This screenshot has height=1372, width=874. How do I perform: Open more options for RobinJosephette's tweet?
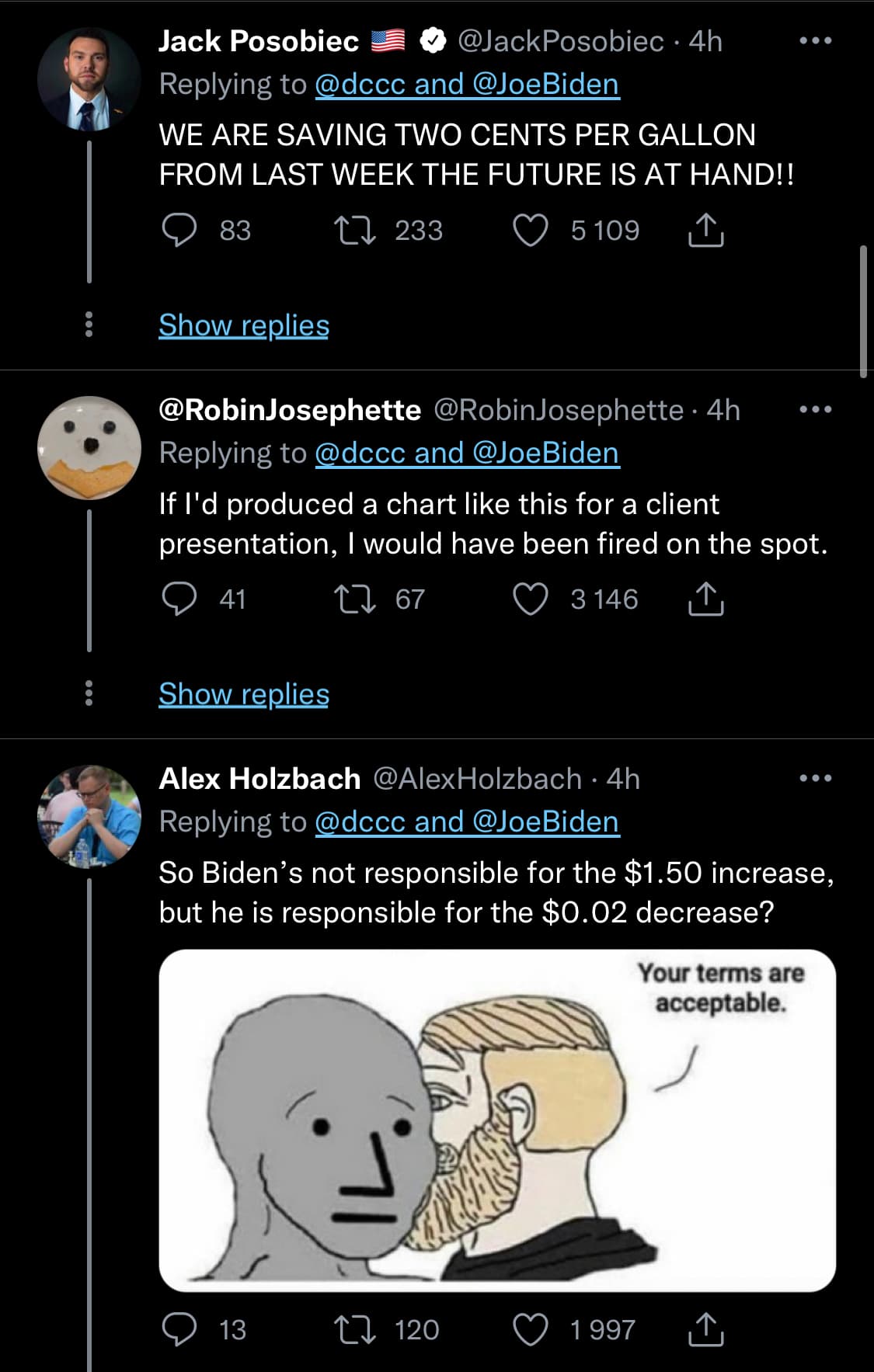click(816, 409)
